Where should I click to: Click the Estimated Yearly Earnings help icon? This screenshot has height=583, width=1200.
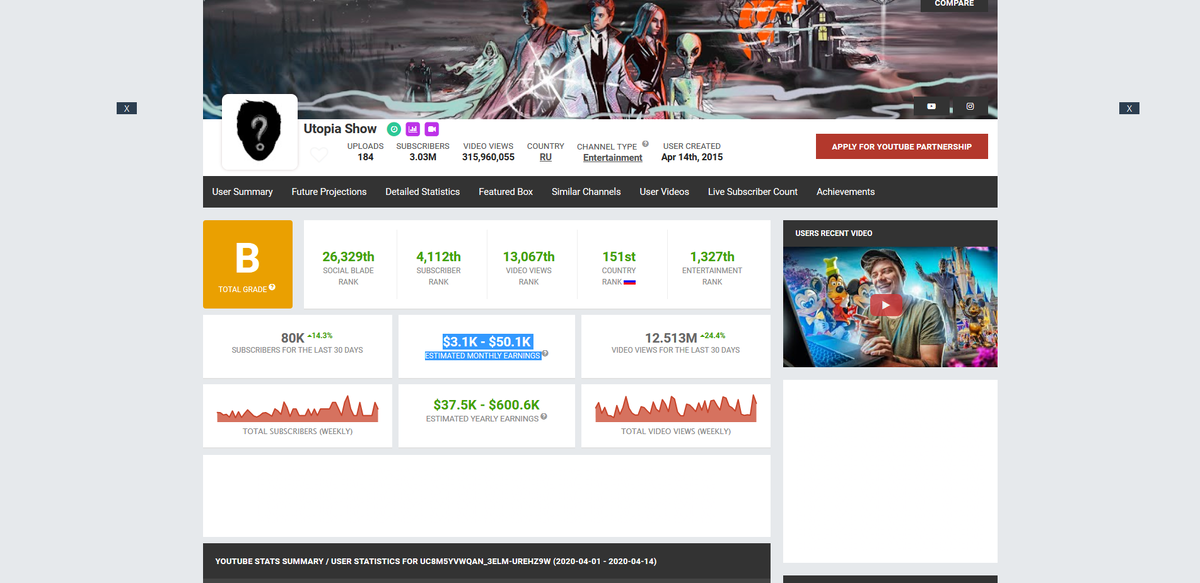pos(544,416)
